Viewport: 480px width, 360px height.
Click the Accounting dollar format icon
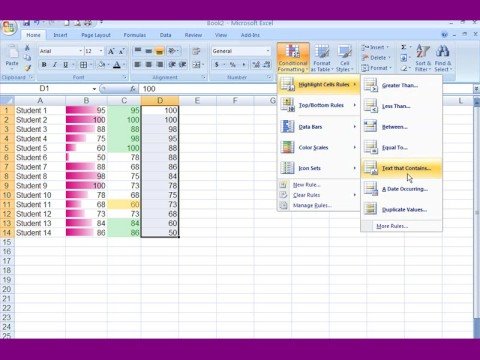[x=216, y=65]
